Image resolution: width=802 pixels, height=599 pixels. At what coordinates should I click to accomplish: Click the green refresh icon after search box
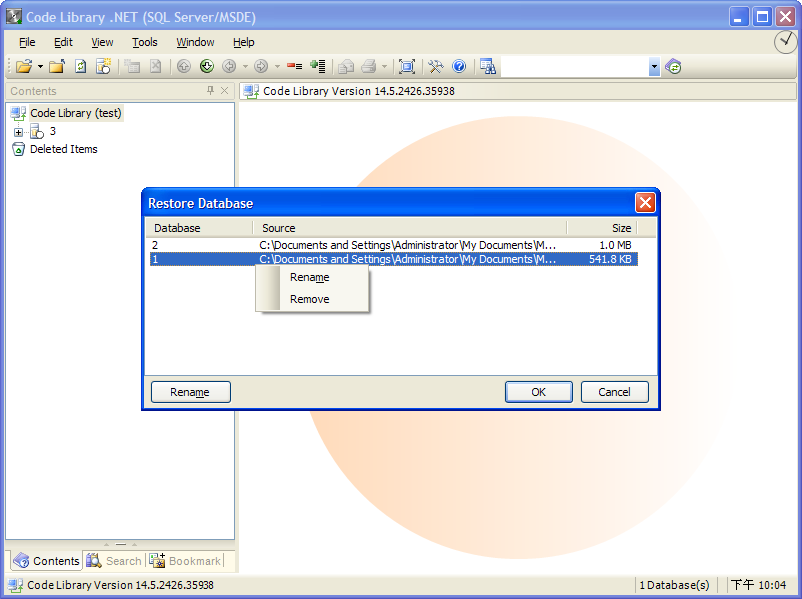[x=673, y=66]
